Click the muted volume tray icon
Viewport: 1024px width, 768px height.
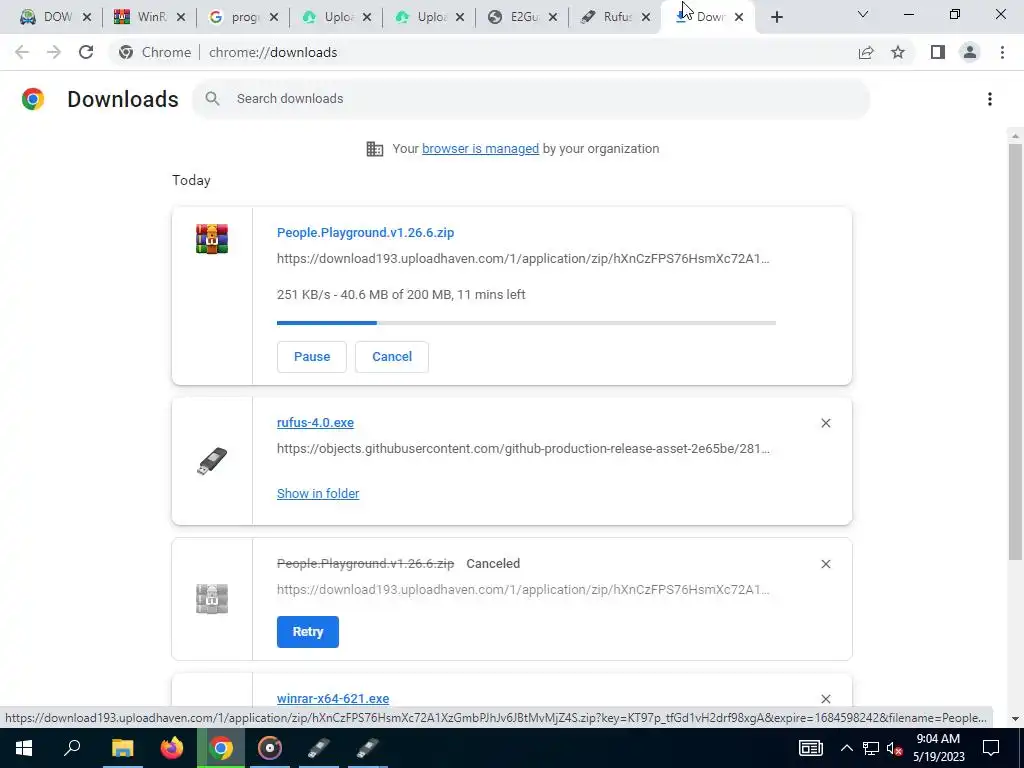coord(894,748)
